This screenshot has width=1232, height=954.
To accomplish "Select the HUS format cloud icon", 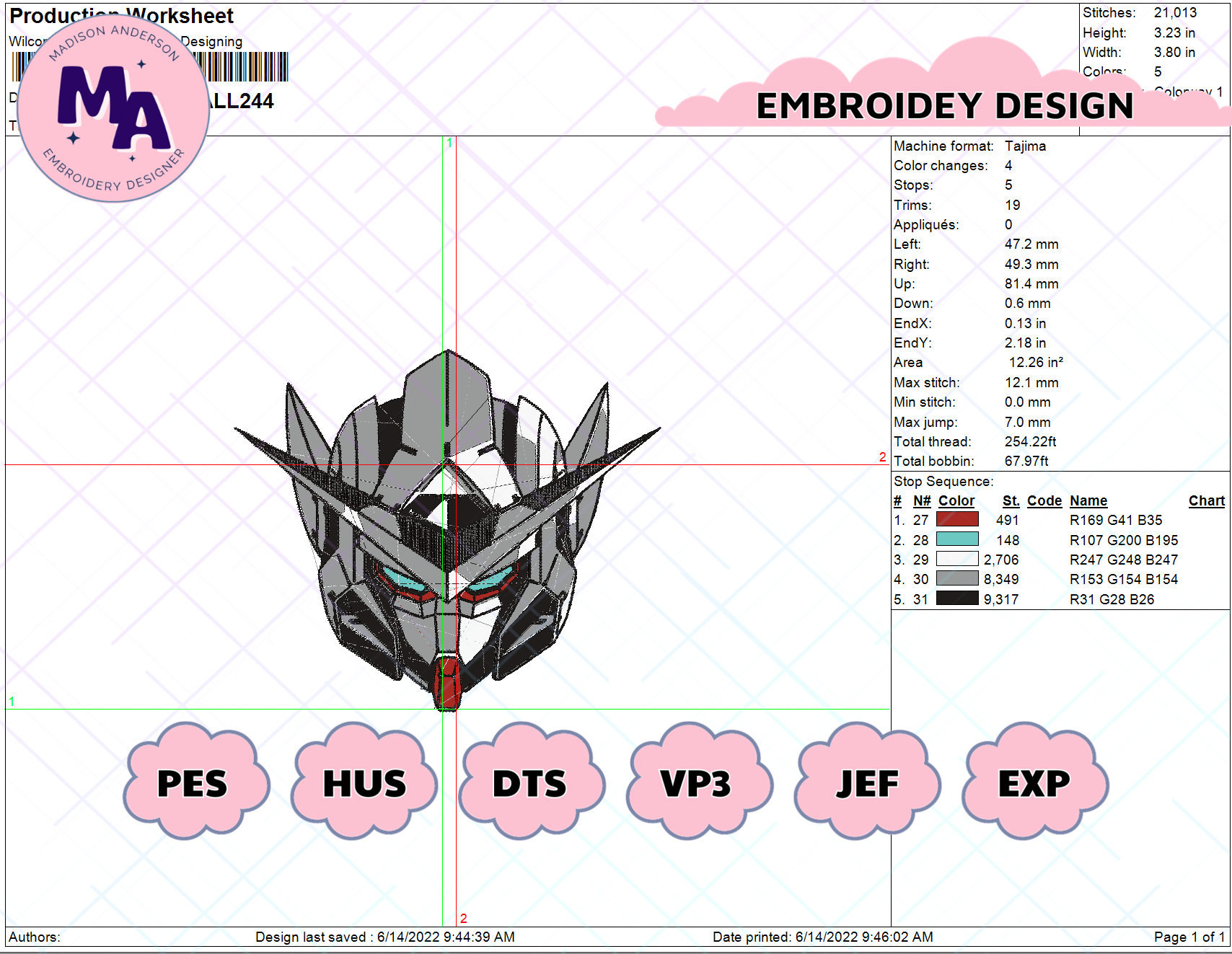I will point(363,784).
